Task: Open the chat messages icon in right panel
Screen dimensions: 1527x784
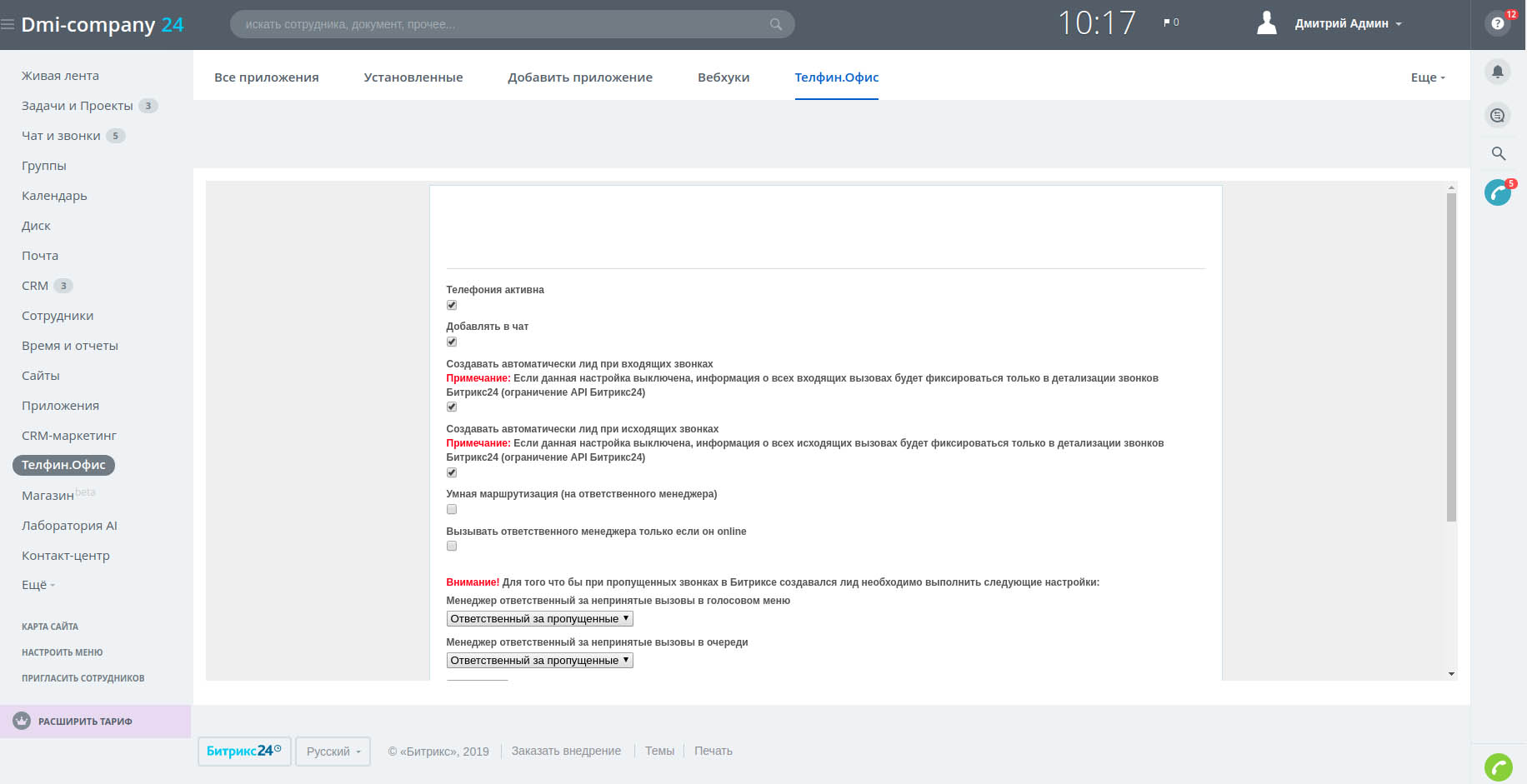Action: click(1497, 116)
